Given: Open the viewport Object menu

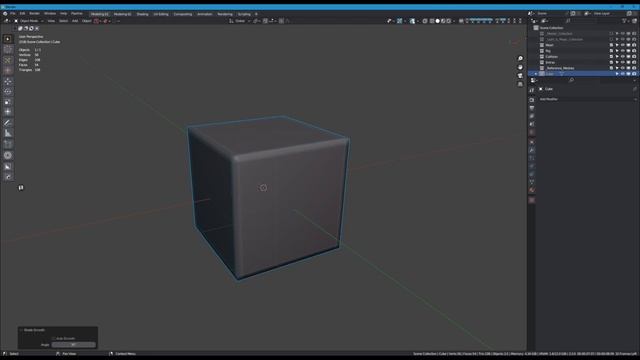Looking at the screenshot, I should pyautogui.click(x=87, y=21).
